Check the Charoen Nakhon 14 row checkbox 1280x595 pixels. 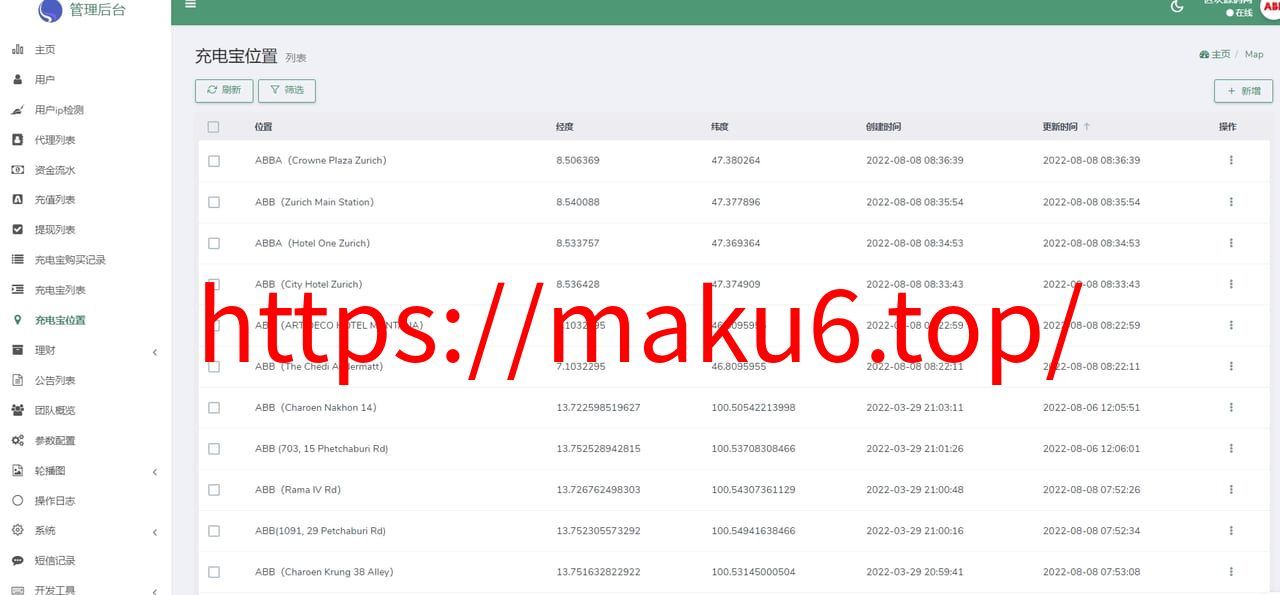tap(214, 408)
